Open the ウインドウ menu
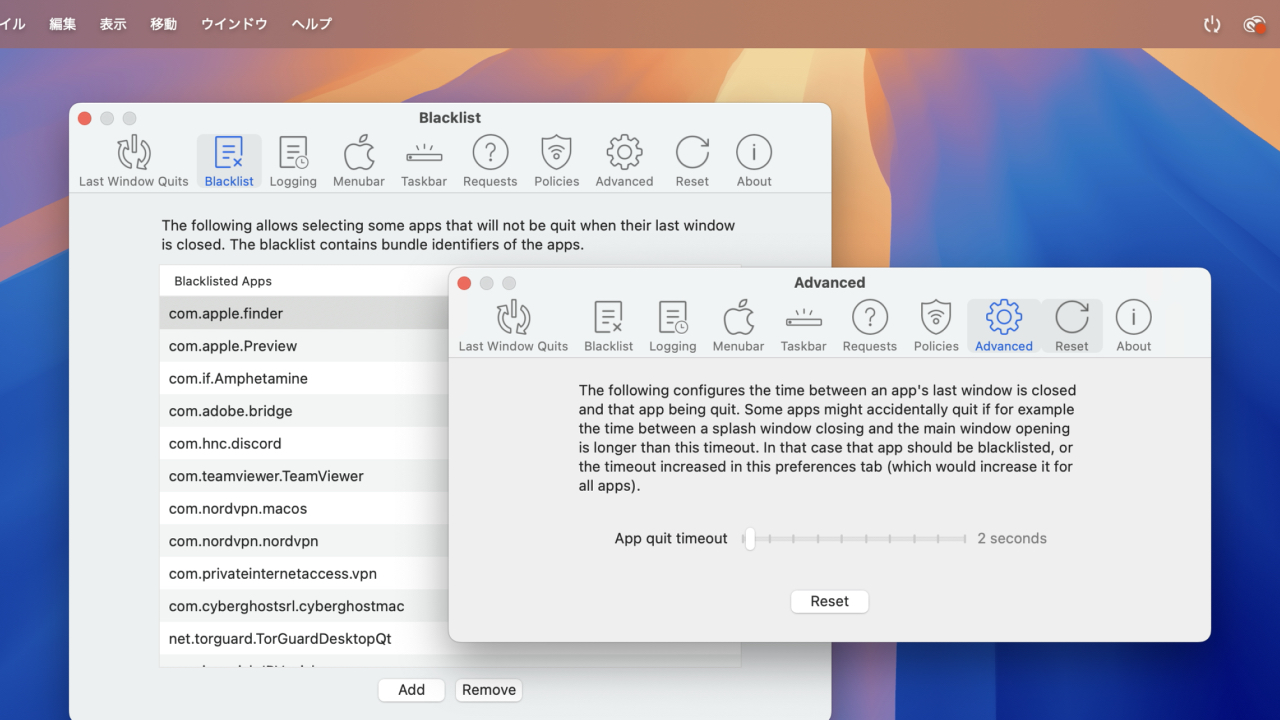This screenshot has width=1280, height=720. pos(234,24)
